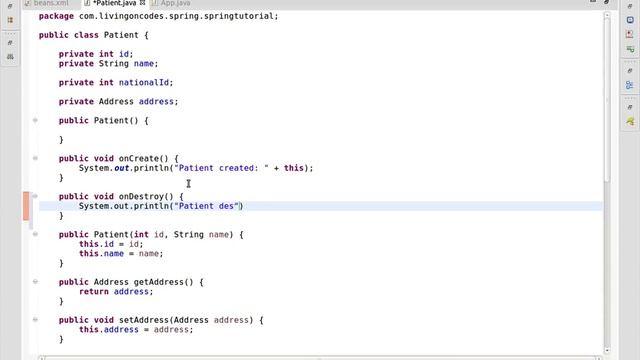Image resolution: width=640 pixels, height=360 pixels.
Task: Collapse the Patient() constructor fold
Action: (35, 120)
